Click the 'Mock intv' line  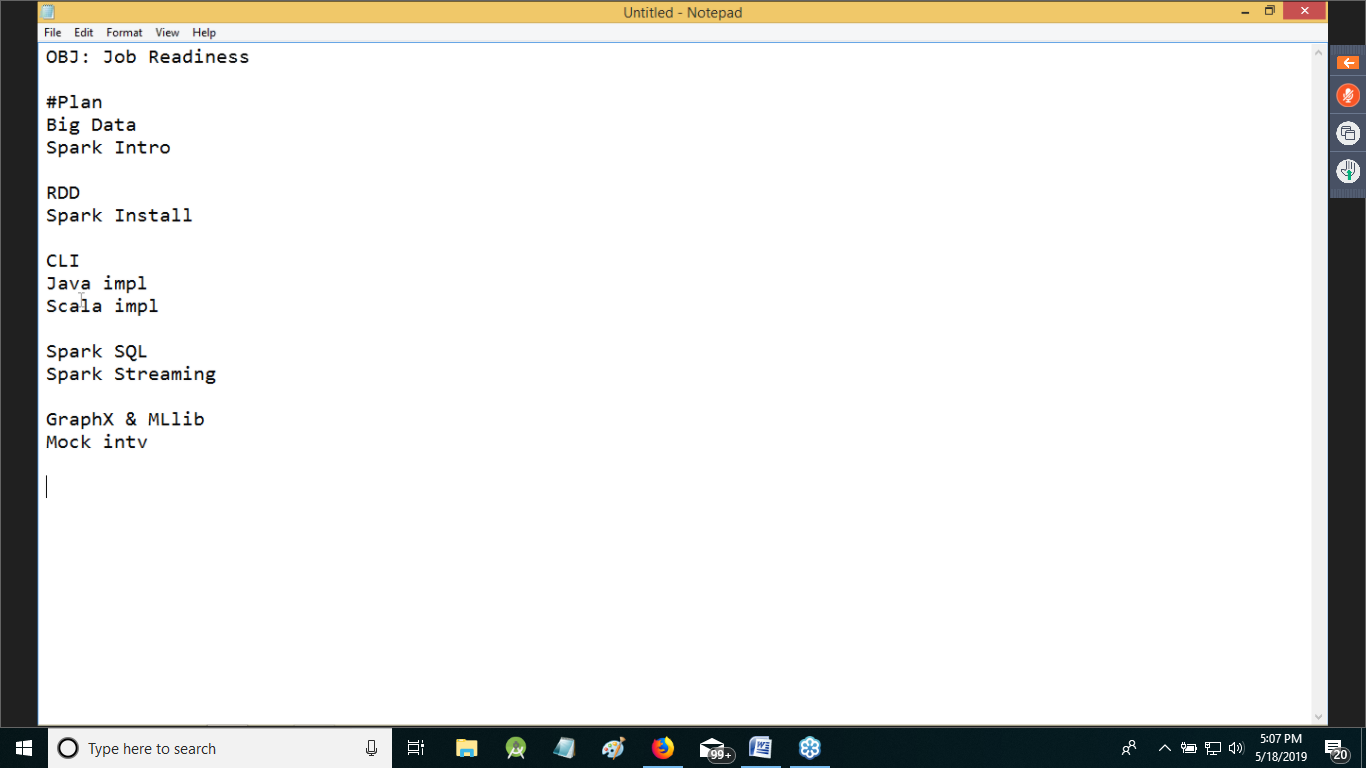(97, 442)
